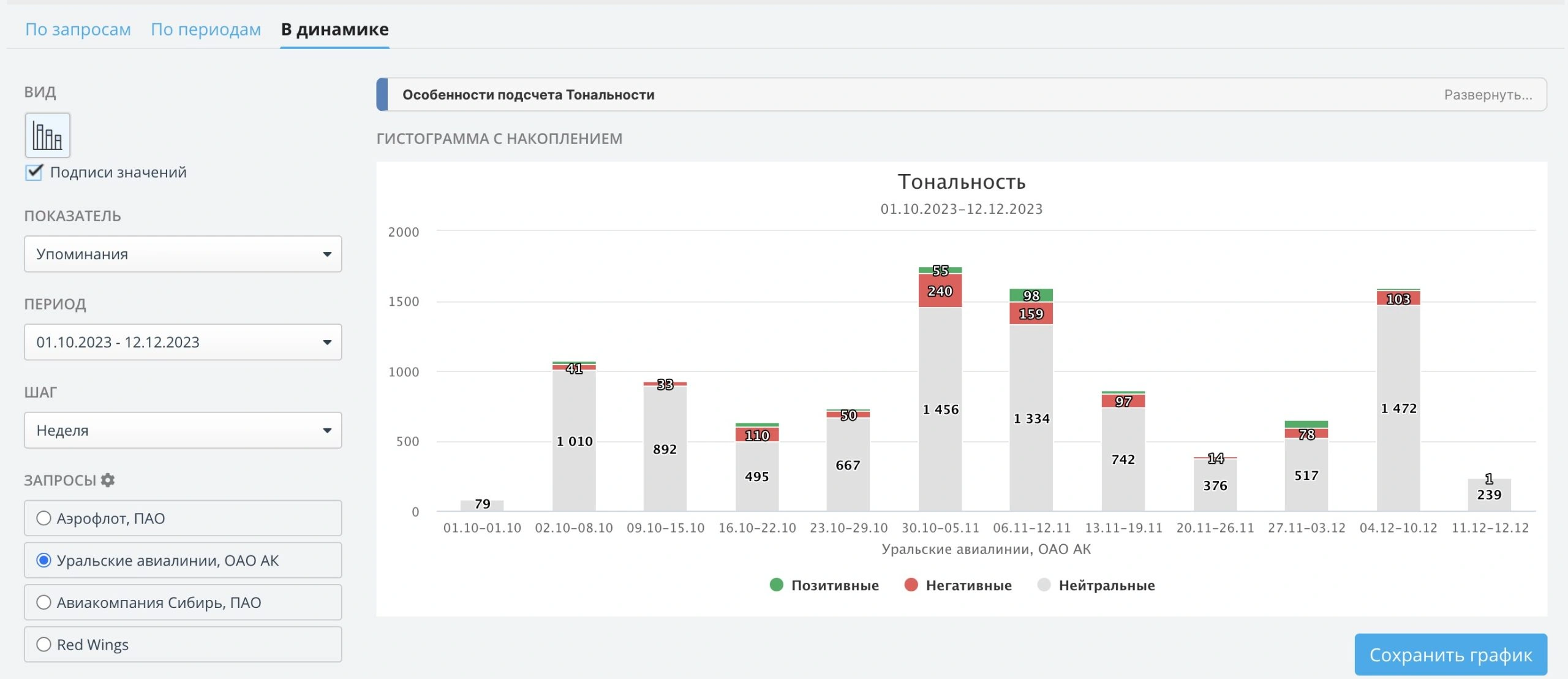
Task: Click neutral bar labeled 1 010
Action: [x=574, y=441]
